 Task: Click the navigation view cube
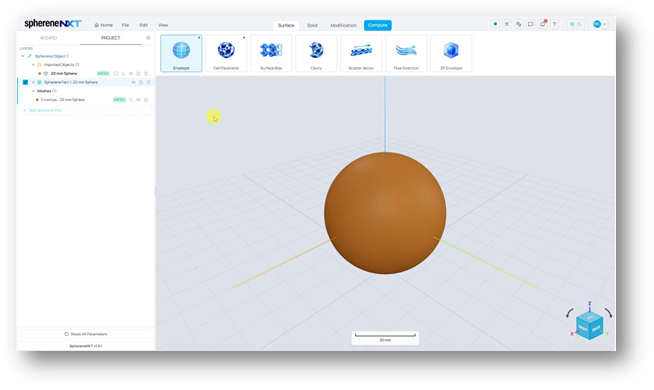pyautogui.click(x=590, y=325)
